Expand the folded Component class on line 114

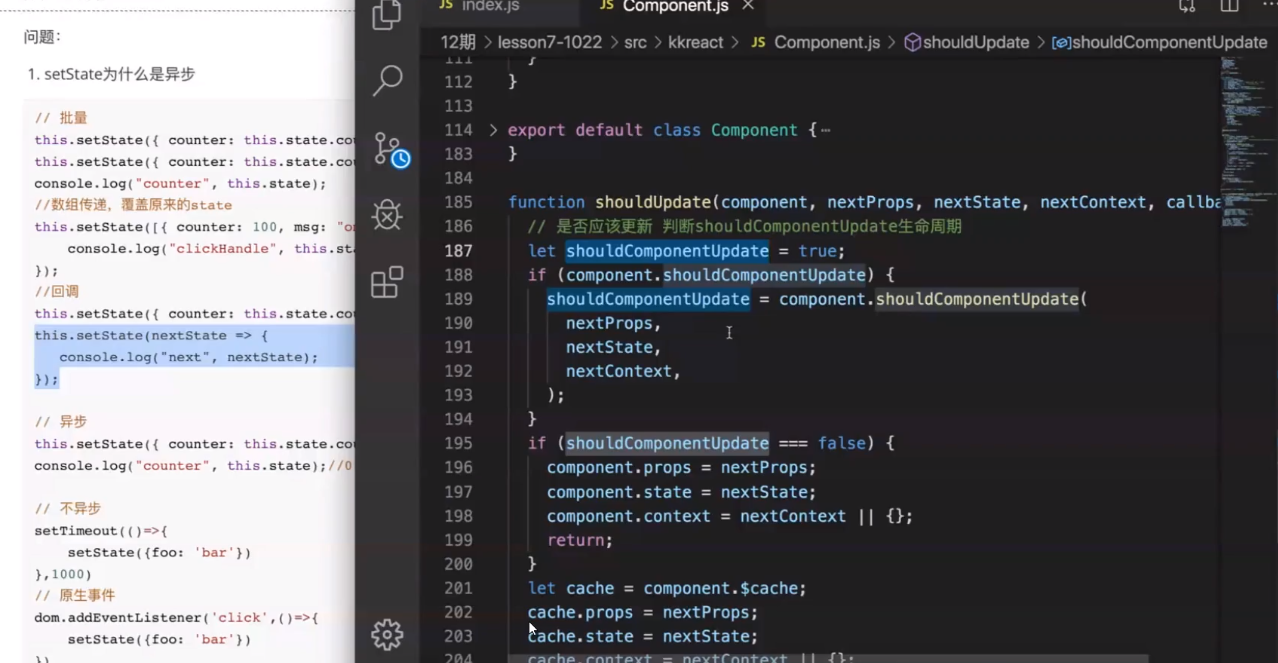pyautogui.click(x=491, y=129)
